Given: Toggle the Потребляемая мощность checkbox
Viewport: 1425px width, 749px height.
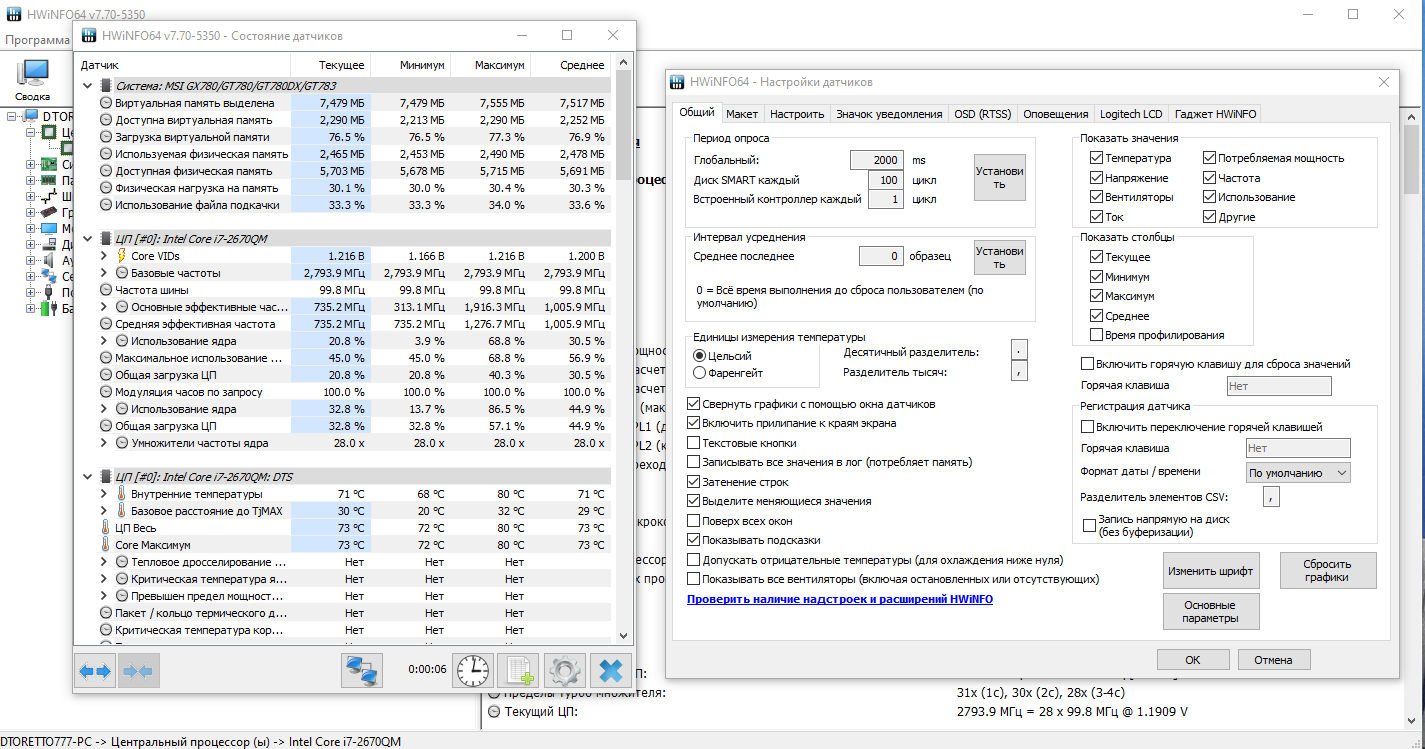Looking at the screenshot, I should 1209,158.
